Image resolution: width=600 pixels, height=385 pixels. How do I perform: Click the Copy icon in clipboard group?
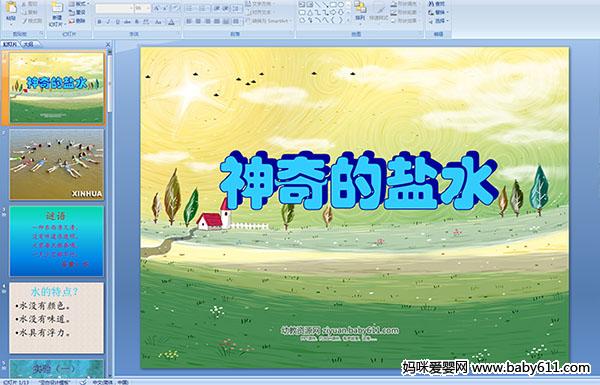click(x=24, y=12)
